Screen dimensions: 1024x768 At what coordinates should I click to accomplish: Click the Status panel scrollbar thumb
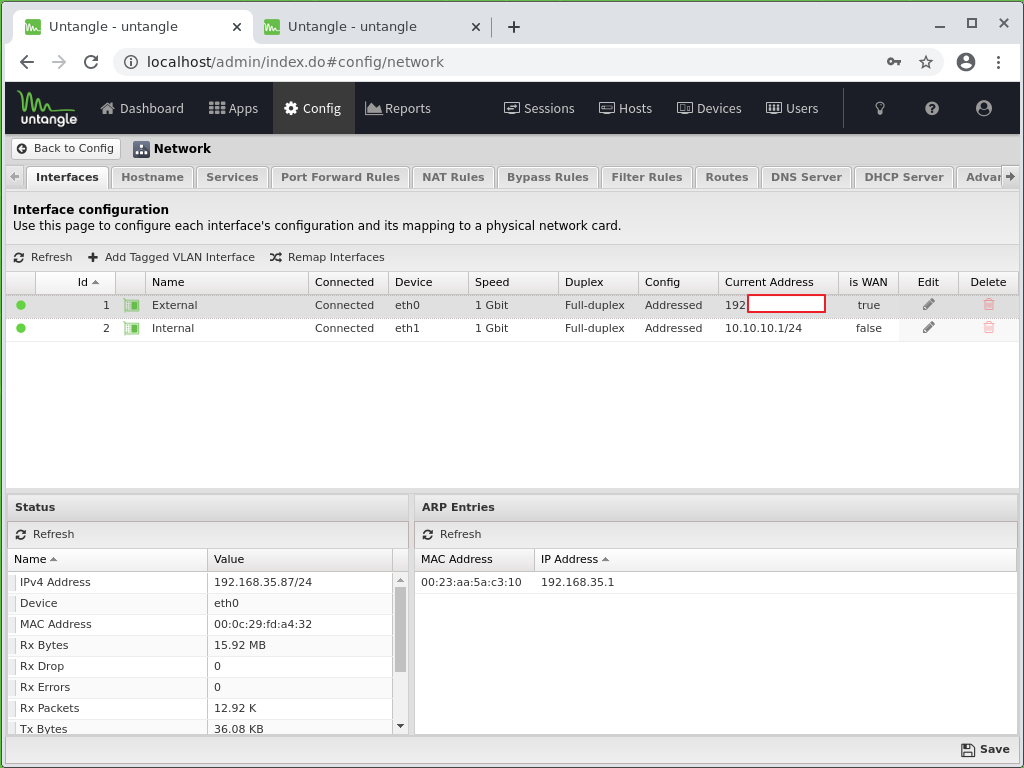400,630
